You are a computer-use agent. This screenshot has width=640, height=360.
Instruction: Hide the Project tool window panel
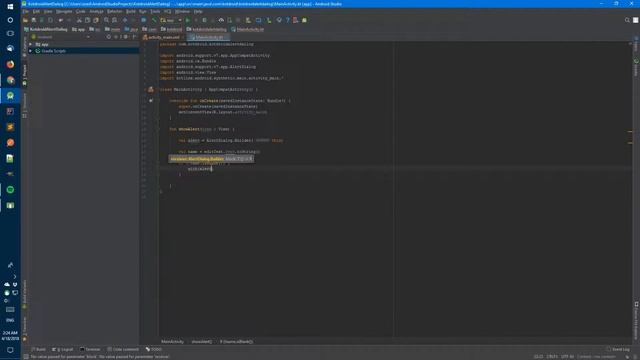tap(134, 37)
